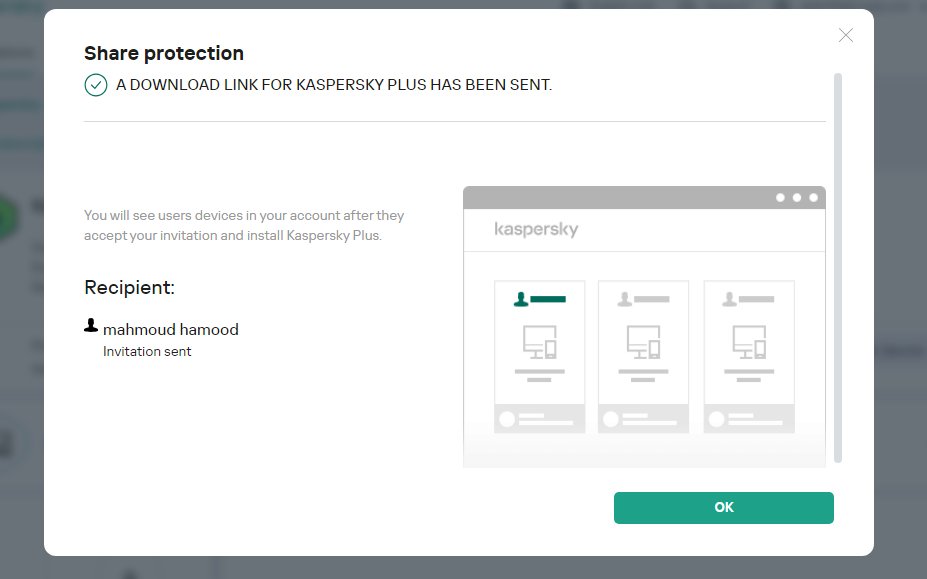Click the footer circle in third illustration card
This screenshot has height=579, width=927.
click(717, 419)
